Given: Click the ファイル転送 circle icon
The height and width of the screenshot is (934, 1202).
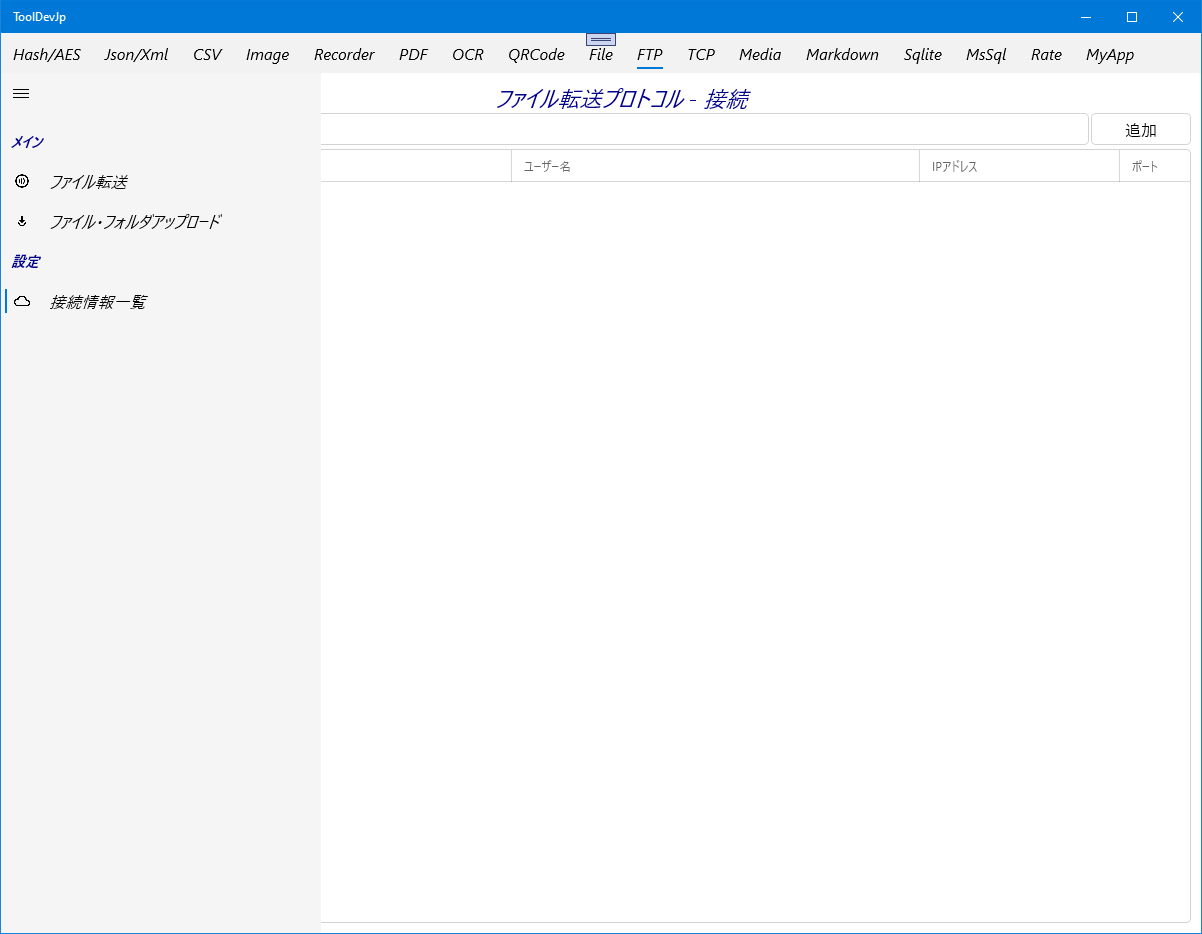Looking at the screenshot, I should [x=22, y=181].
